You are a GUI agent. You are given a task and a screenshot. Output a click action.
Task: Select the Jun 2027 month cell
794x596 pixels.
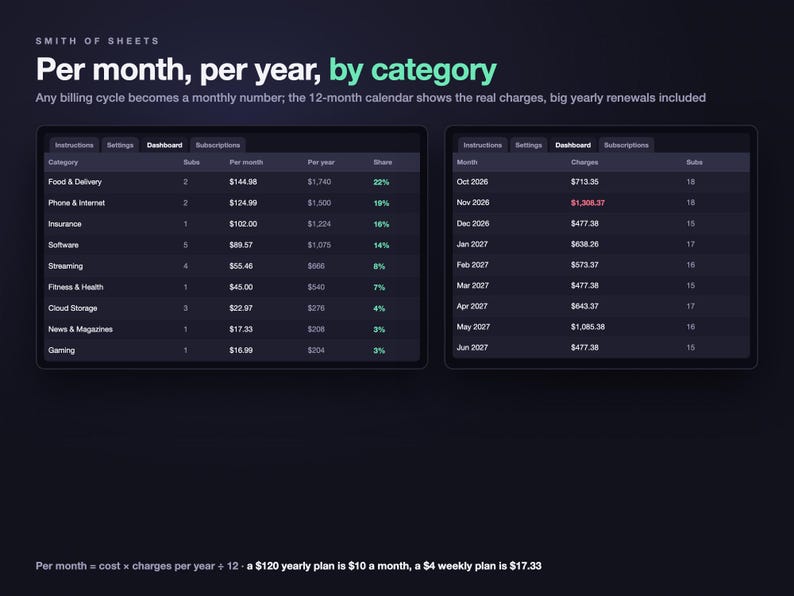472,348
